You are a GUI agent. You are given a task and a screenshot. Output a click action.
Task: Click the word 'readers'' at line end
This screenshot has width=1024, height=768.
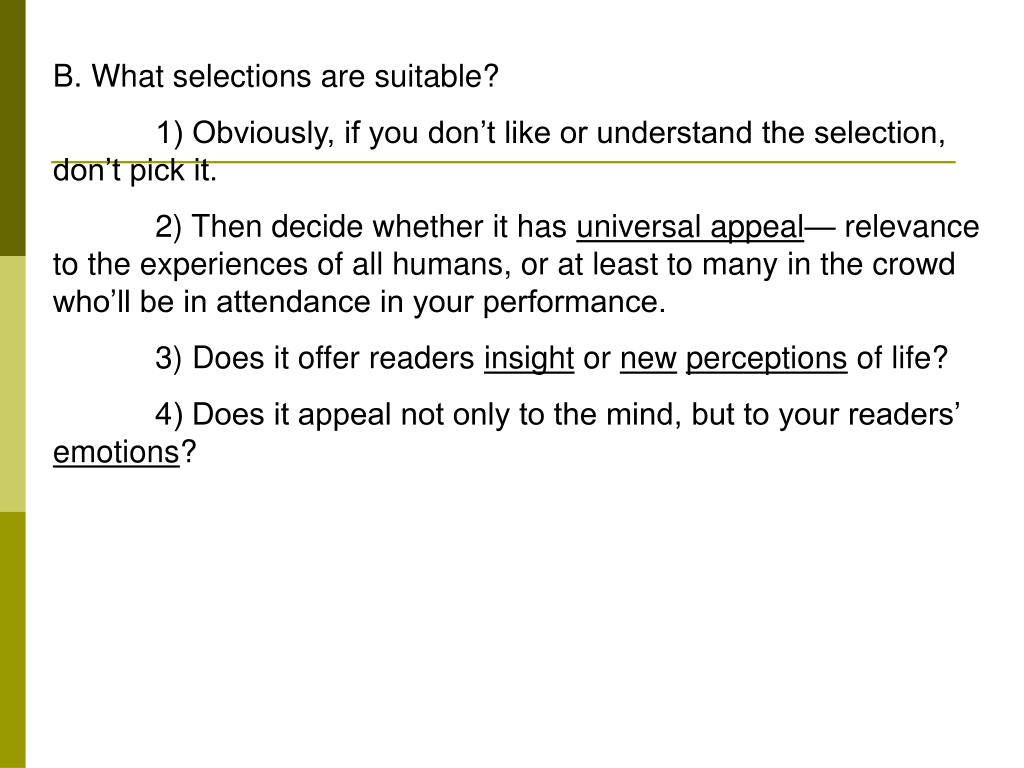pos(904,415)
